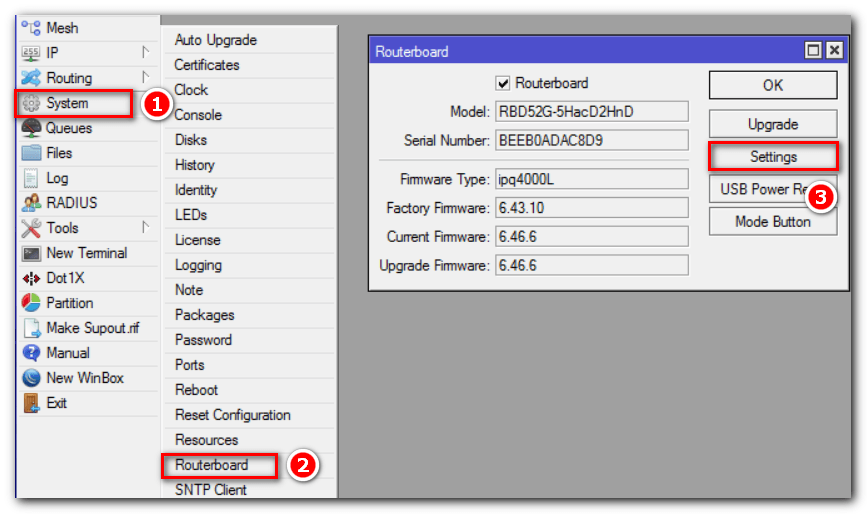Image resolution: width=867 pixels, height=514 pixels.
Task: Click the Routing icon
Action: [31, 78]
